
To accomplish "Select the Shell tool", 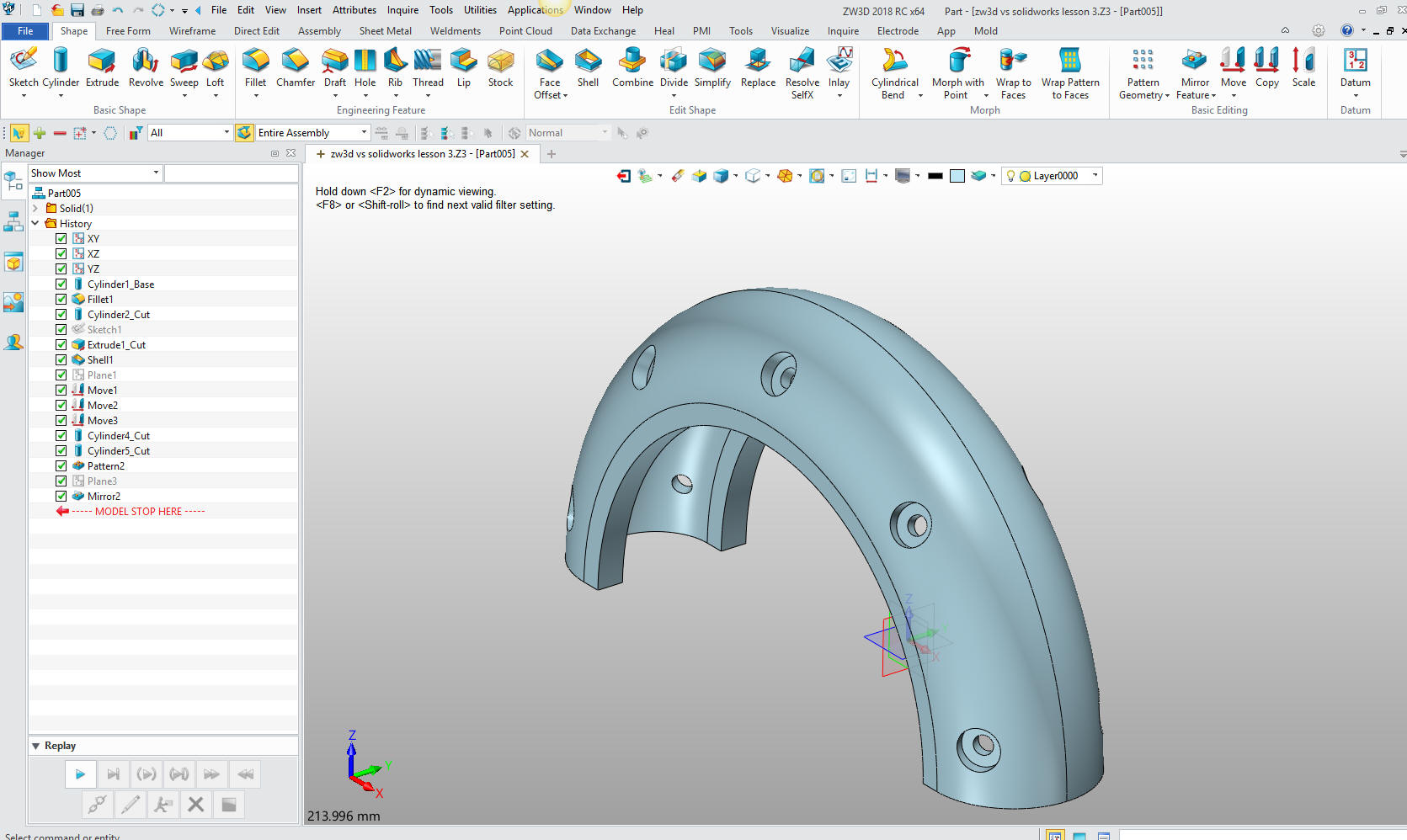I will (x=588, y=67).
